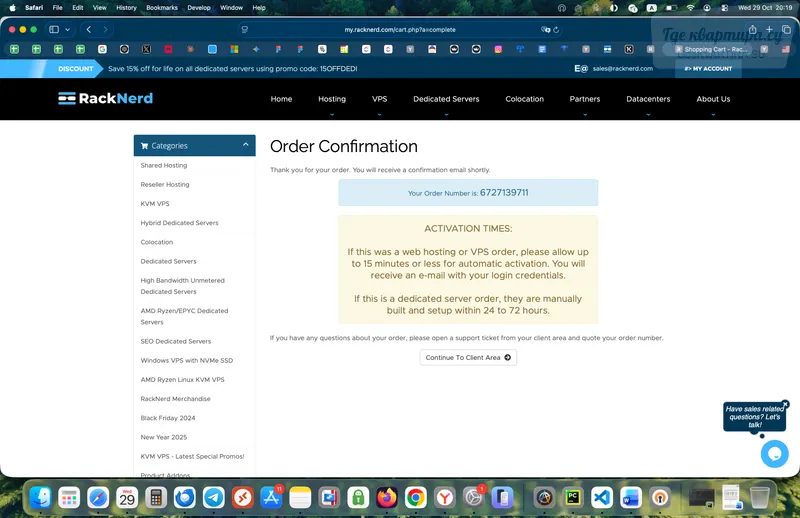Click the reload page icon in address bar
The width and height of the screenshot is (800, 518).
556,30
